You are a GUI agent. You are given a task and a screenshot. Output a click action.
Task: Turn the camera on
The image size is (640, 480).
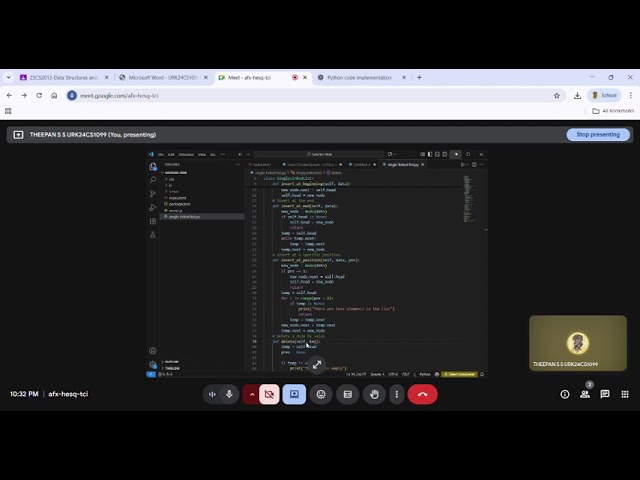(x=269, y=394)
